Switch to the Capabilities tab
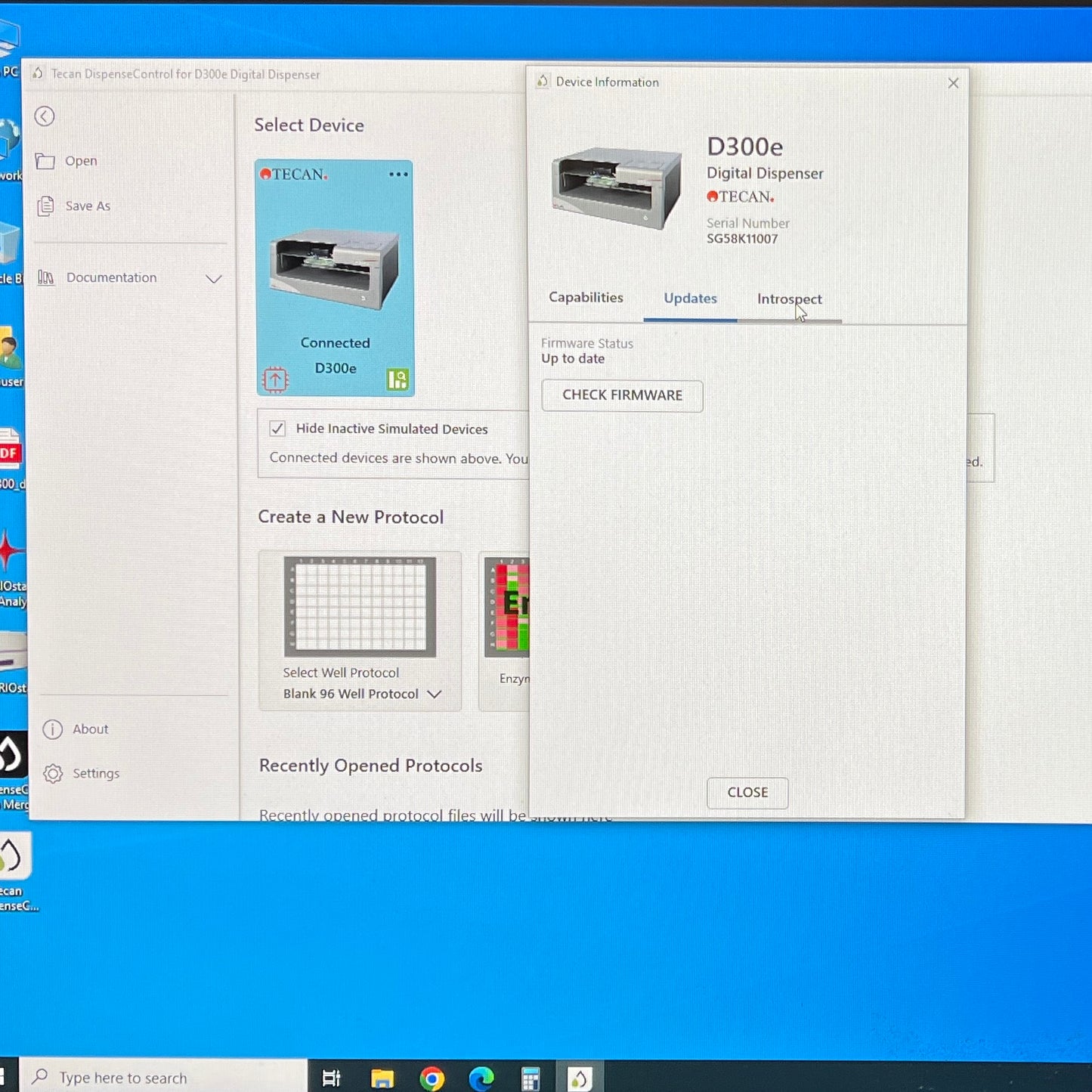The height and width of the screenshot is (1092, 1092). click(586, 298)
